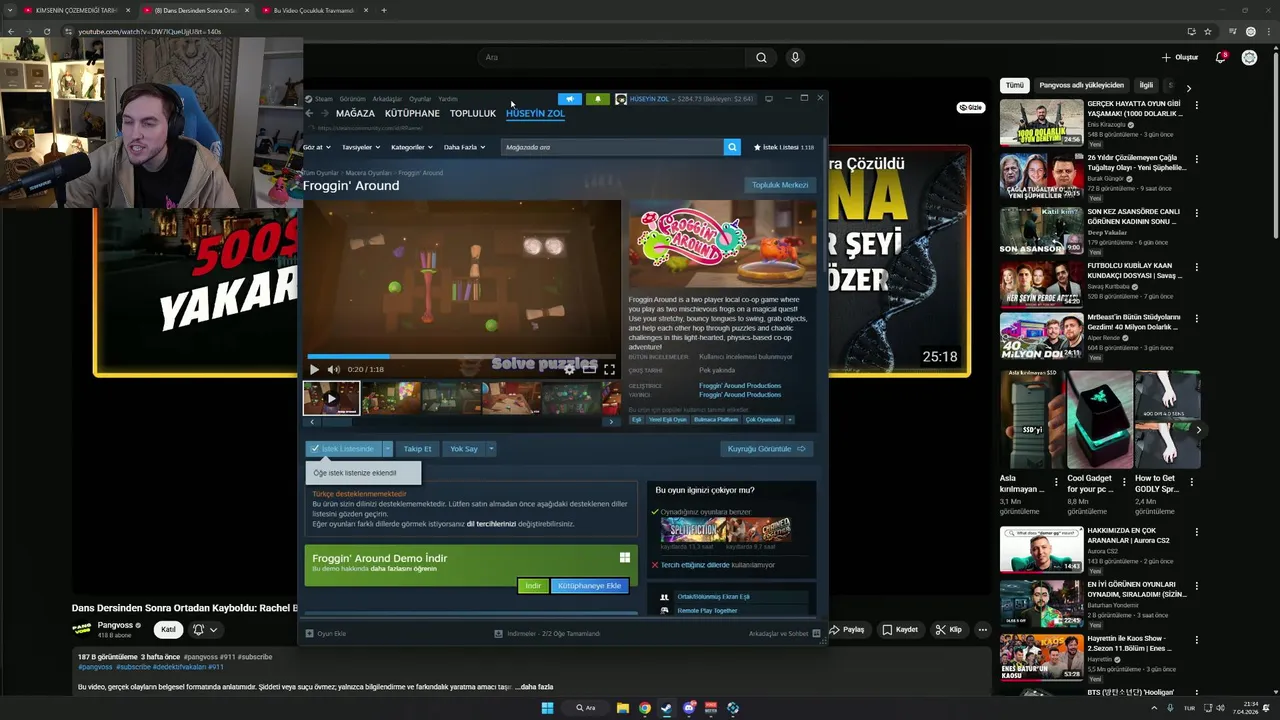This screenshot has height=720, width=1280.
Task: Open YouTube notifications bell
Action: coord(1220,58)
